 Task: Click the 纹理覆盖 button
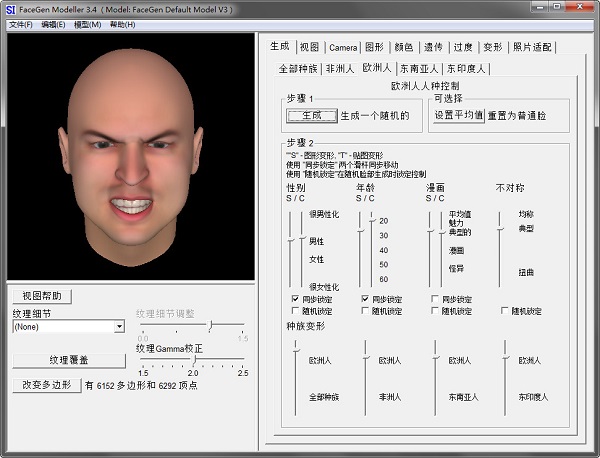pyautogui.click(x=69, y=360)
